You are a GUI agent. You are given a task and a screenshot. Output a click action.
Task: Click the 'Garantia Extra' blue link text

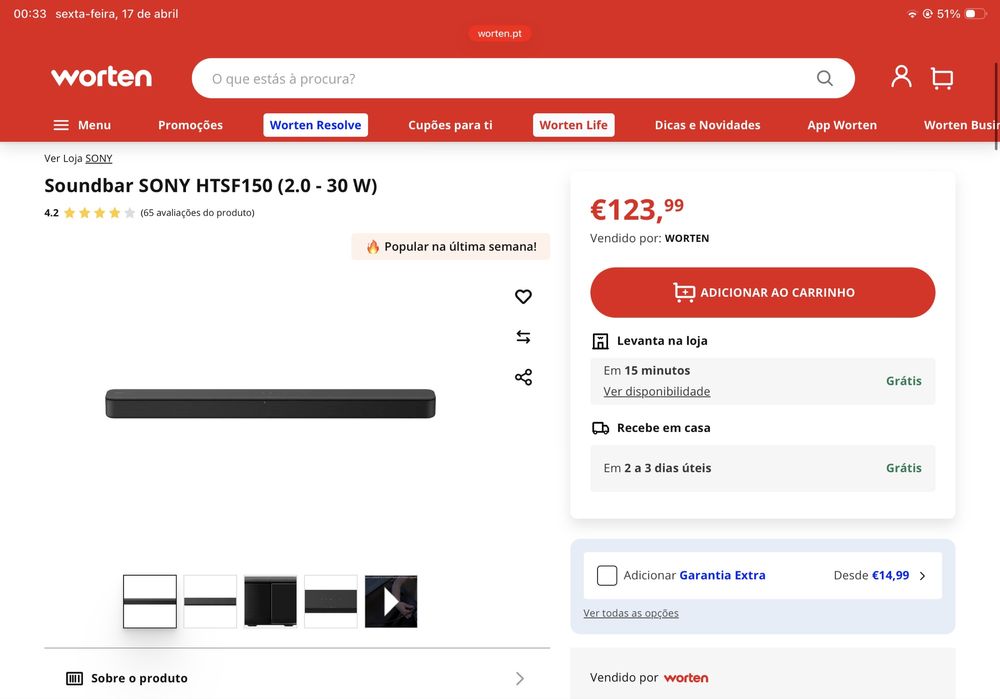722,575
